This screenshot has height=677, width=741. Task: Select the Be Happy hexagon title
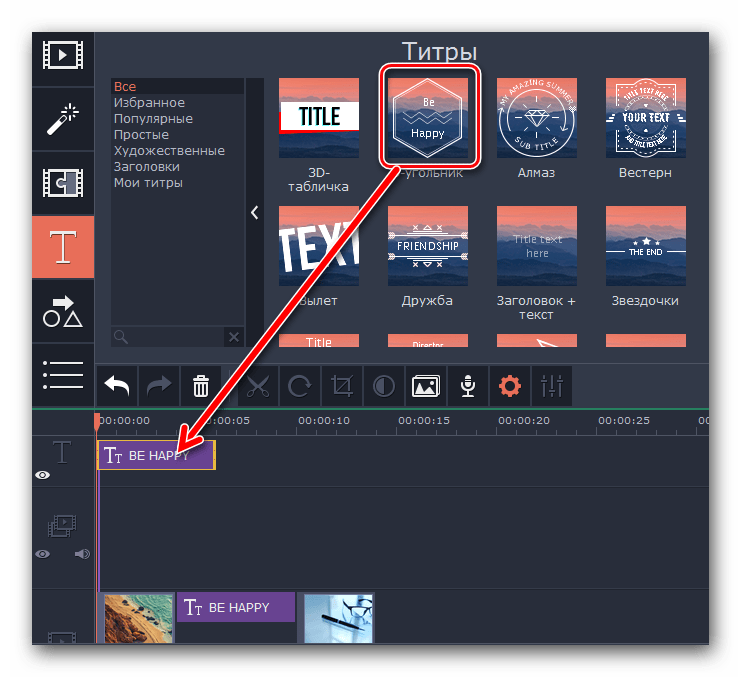428,118
